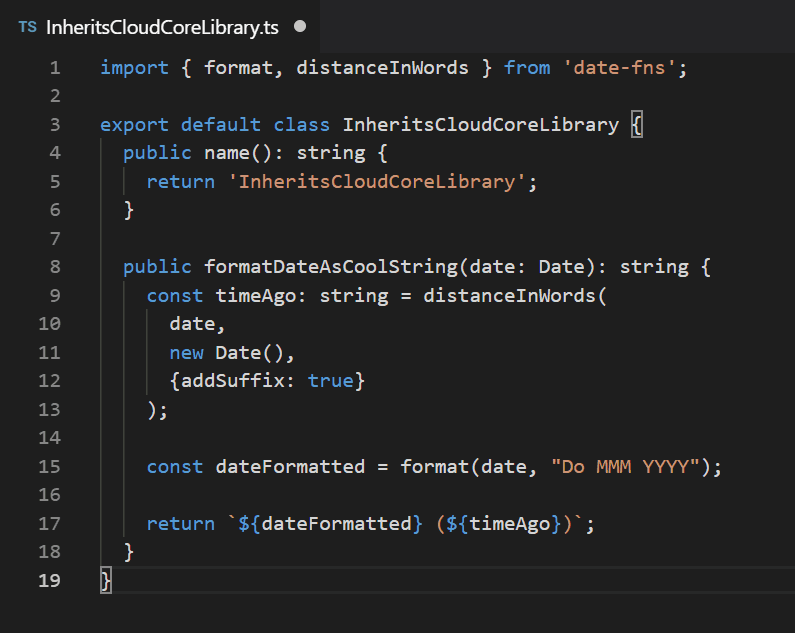Click the unsaved dot on tab
Viewport: 795px width, 633px height.
(300, 26)
